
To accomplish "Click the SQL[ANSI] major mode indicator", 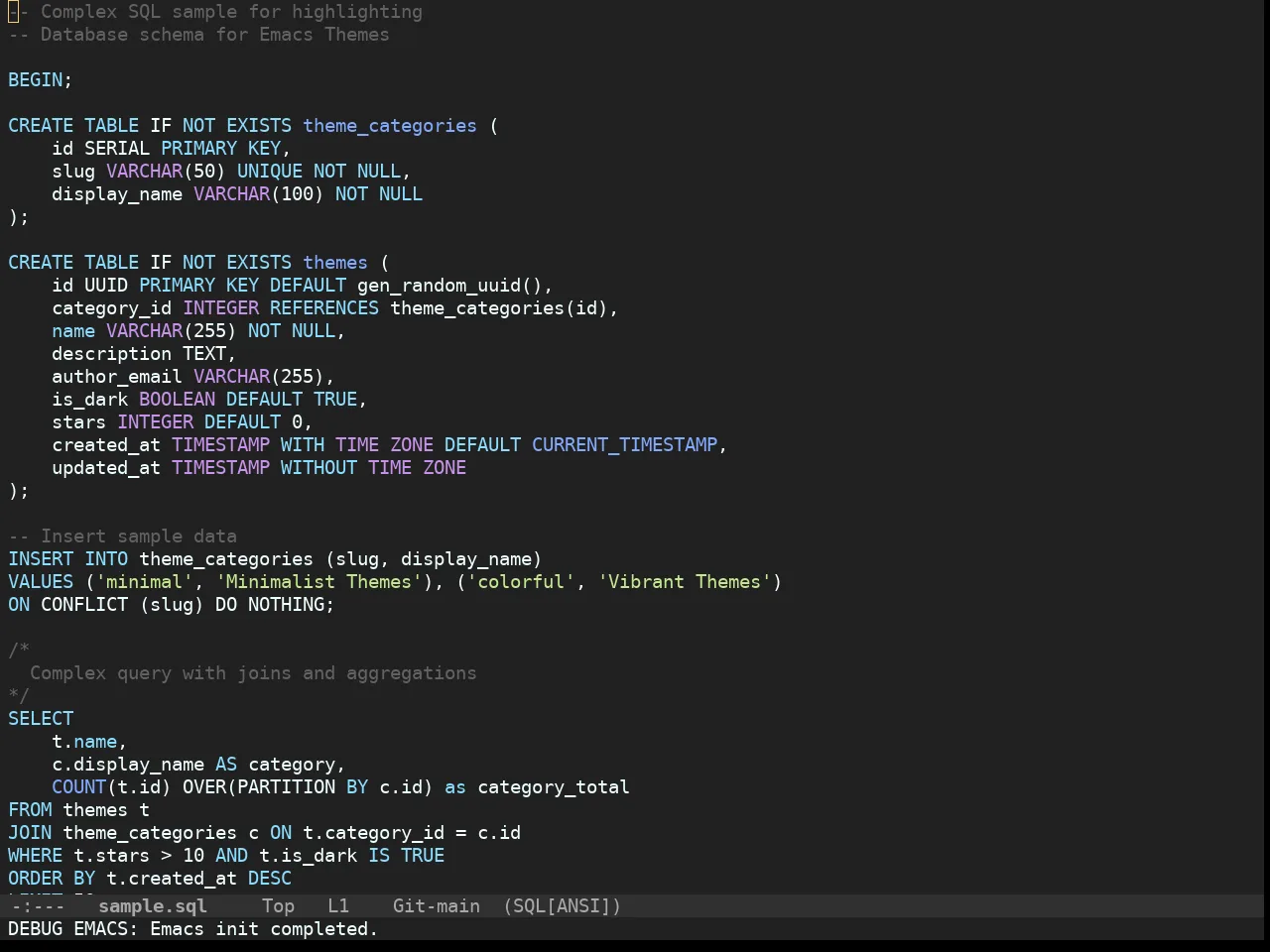I will coord(562,906).
